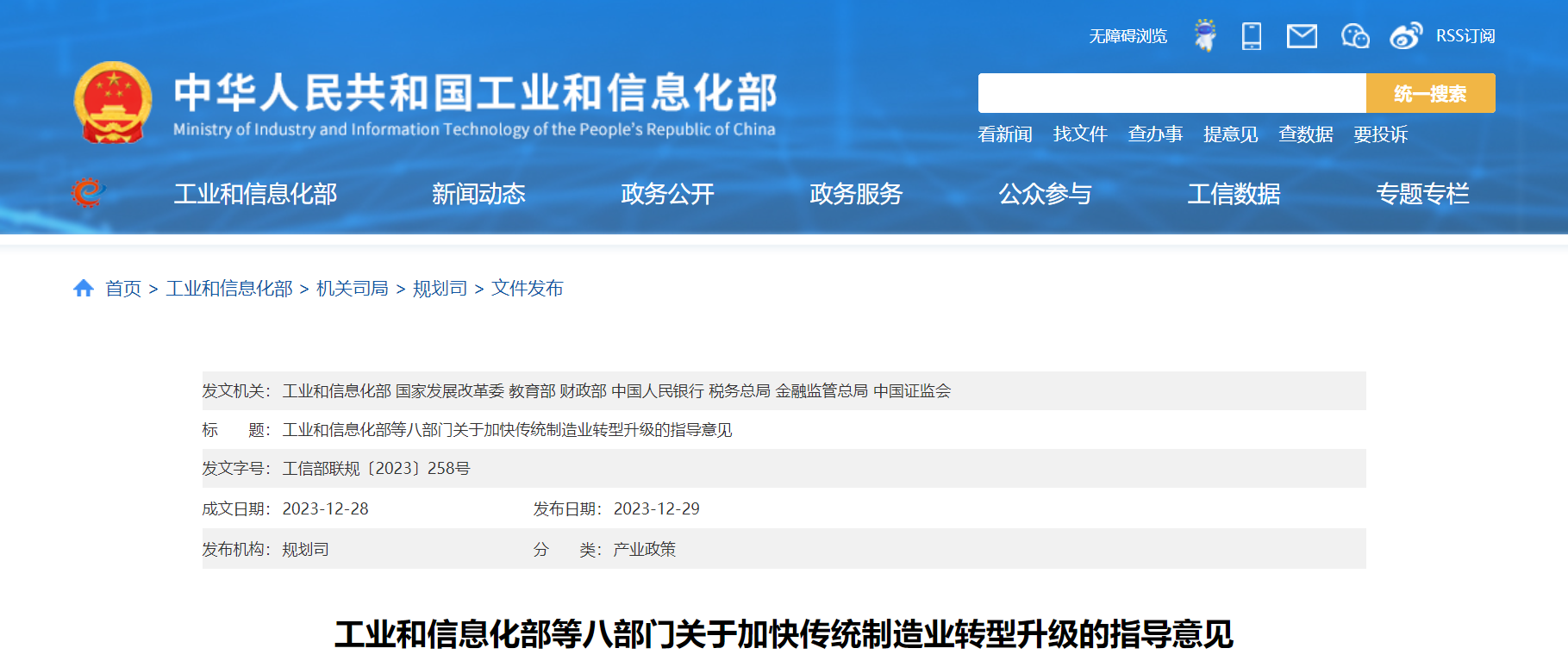Open the RSS订阅 link

1465,36
